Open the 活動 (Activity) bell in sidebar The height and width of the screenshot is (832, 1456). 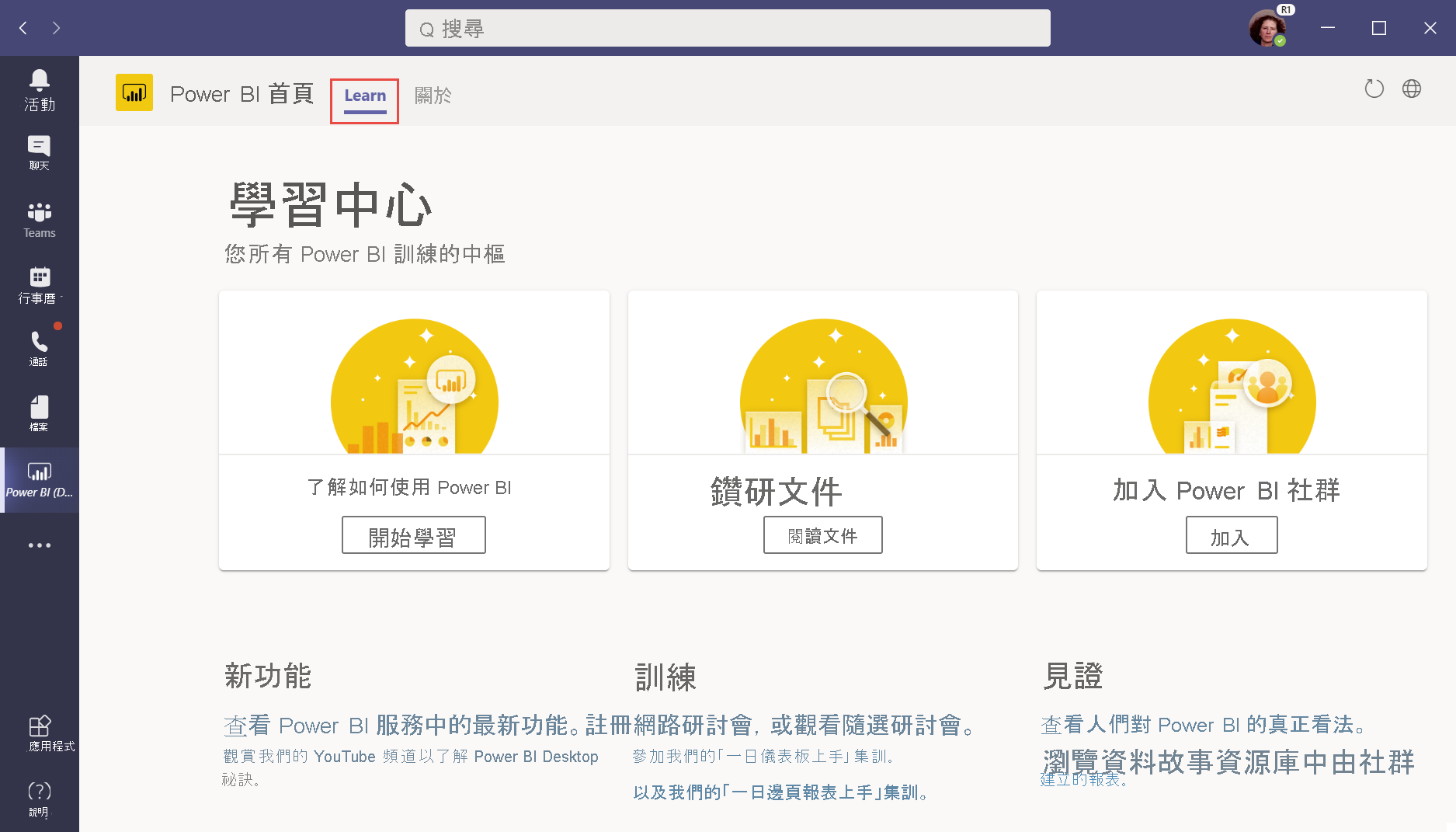tap(40, 90)
